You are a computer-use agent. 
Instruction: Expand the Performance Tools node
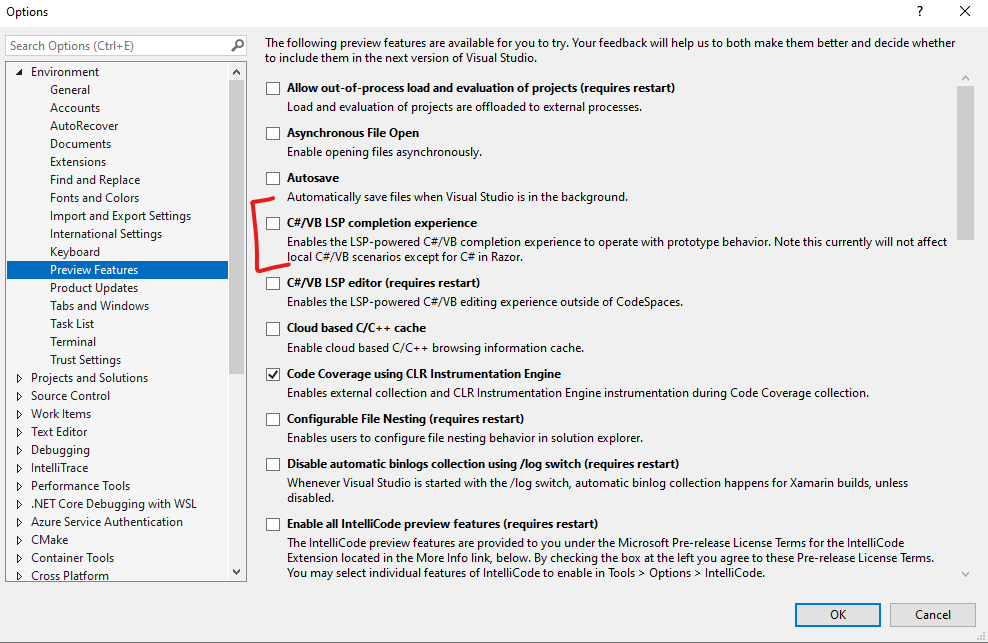[x=19, y=486]
